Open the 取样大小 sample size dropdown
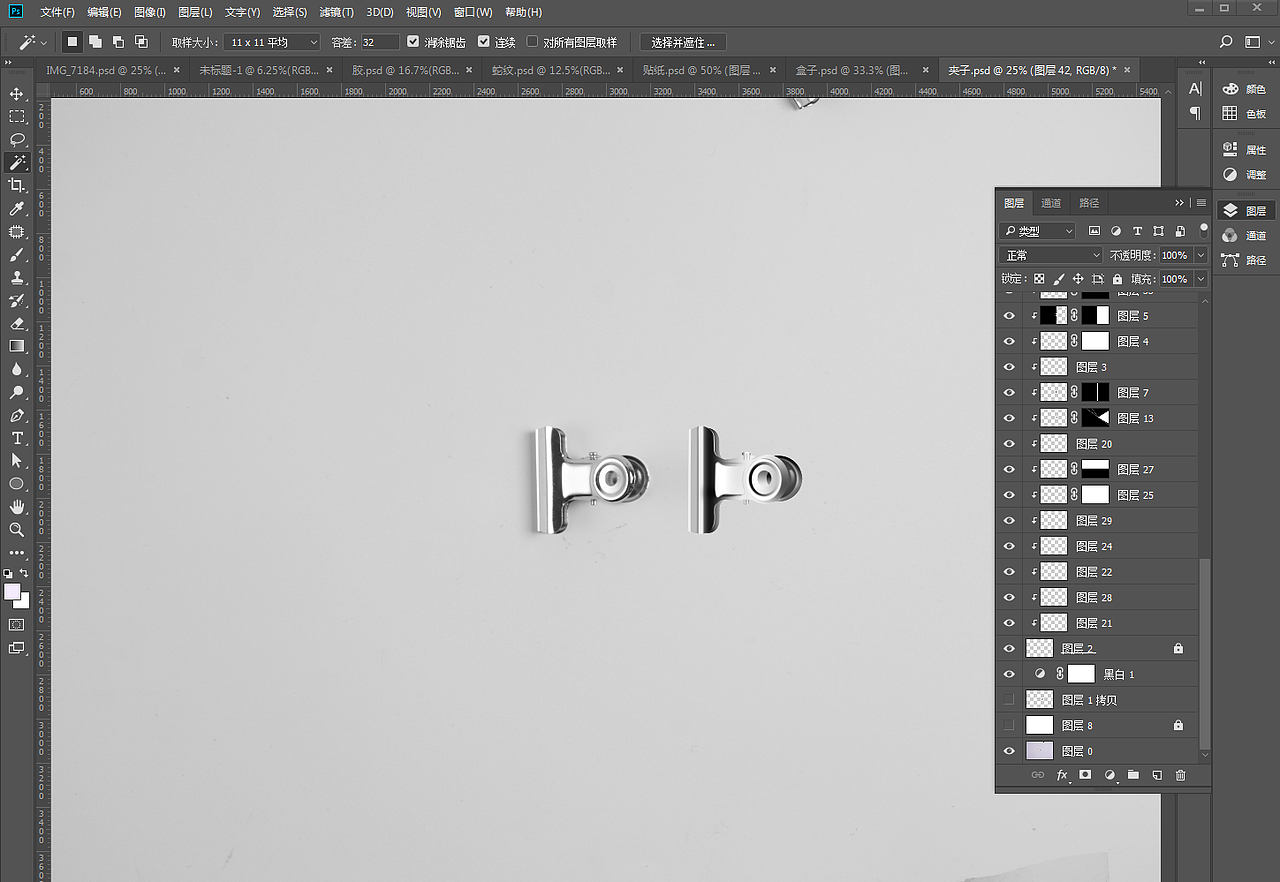 272,42
